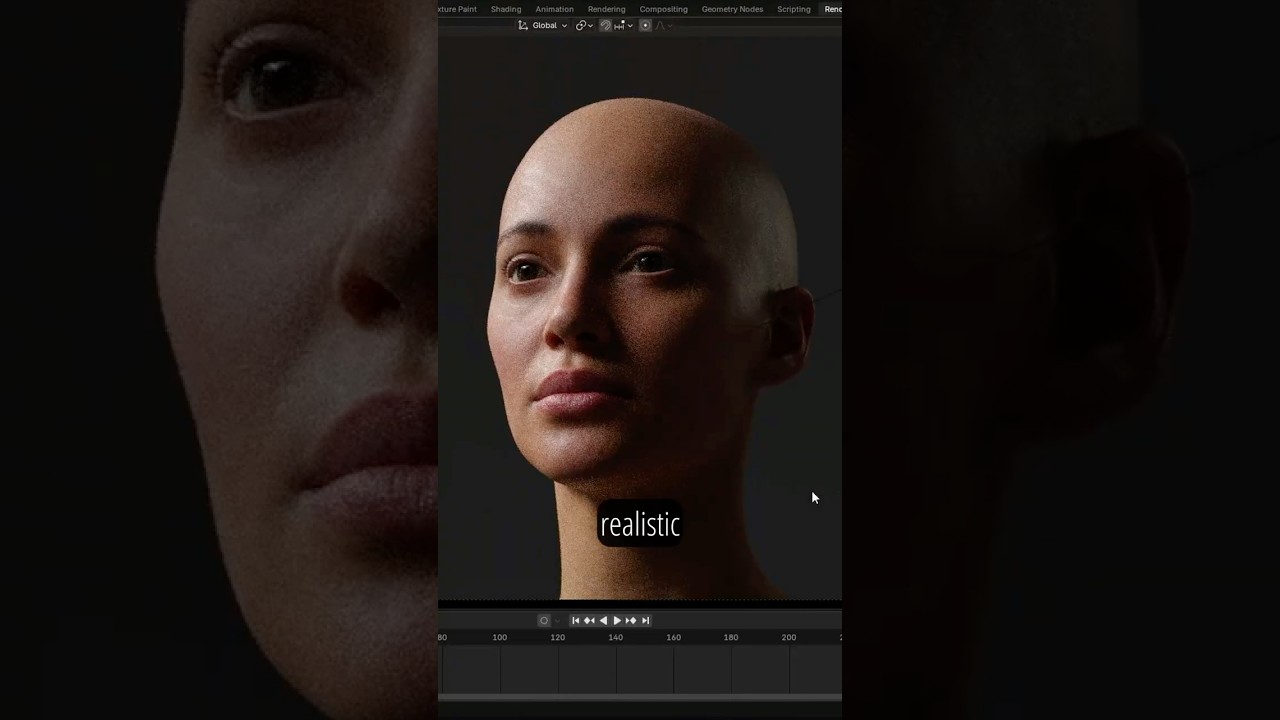Toggle the auto keying record button

click(x=544, y=620)
